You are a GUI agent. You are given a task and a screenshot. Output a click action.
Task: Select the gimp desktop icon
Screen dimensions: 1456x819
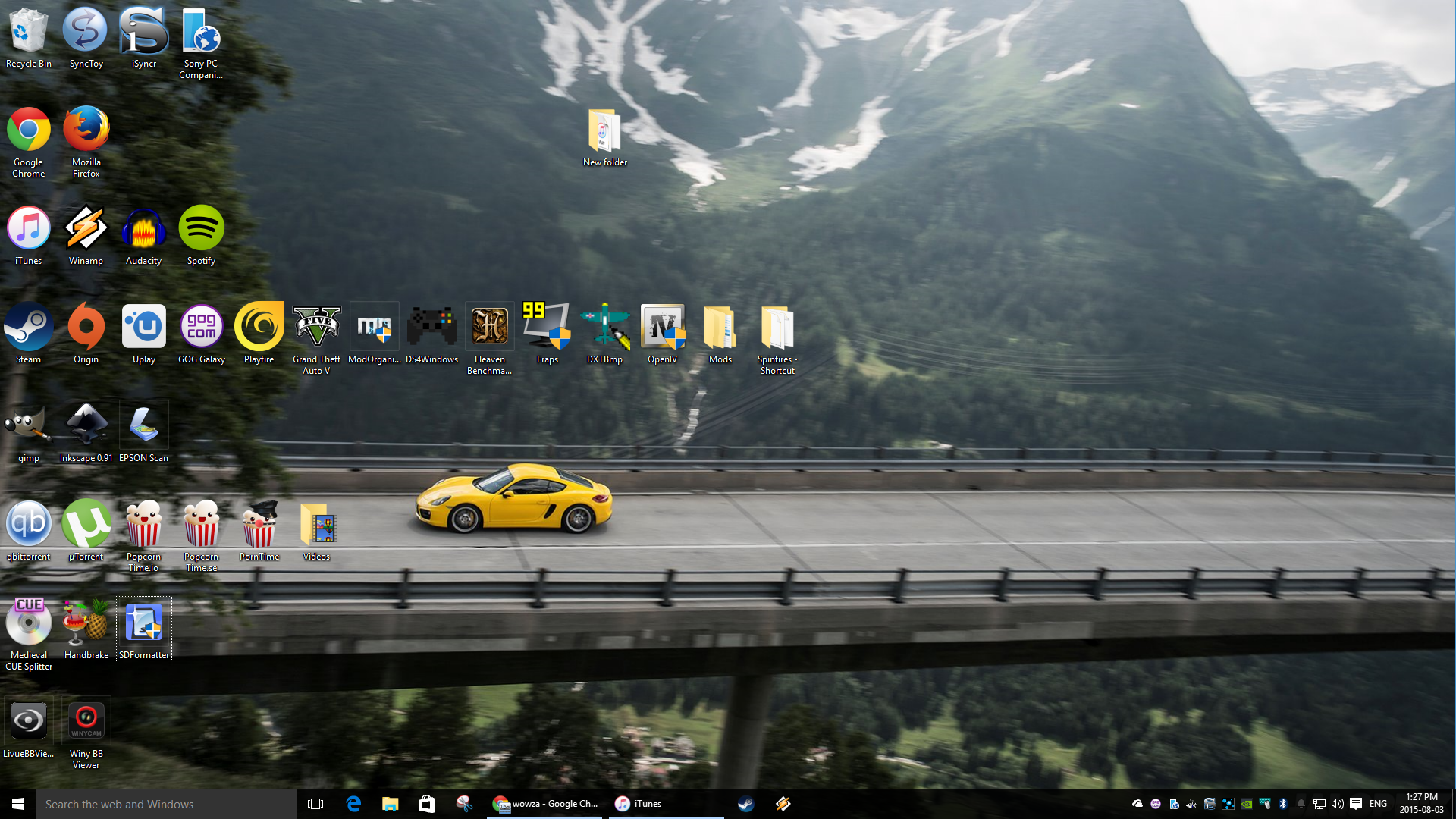pyautogui.click(x=29, y=432)
